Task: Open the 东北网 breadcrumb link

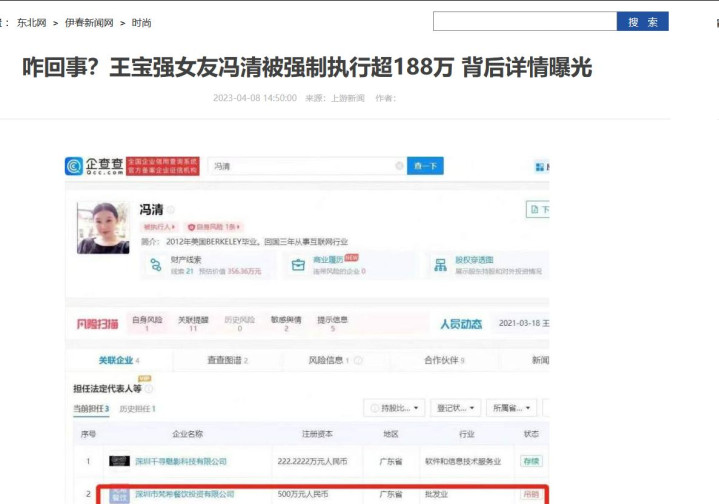Action: pos(32,23)
